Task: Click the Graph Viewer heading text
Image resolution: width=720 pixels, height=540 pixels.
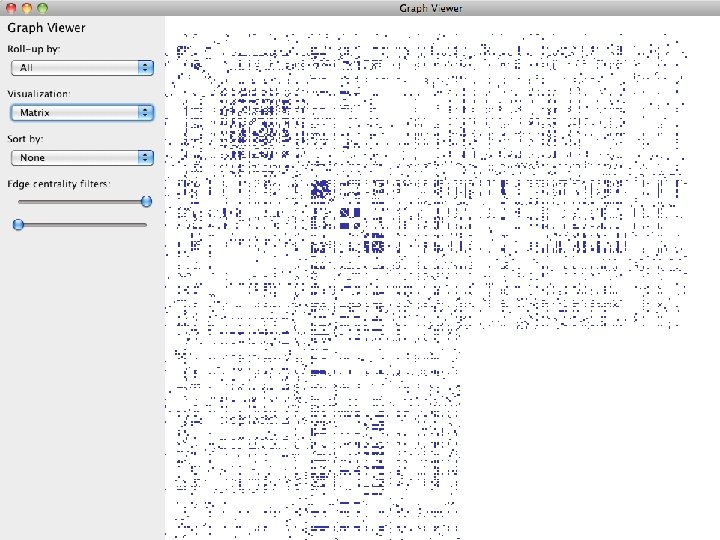Action: [x=46, y=28]
